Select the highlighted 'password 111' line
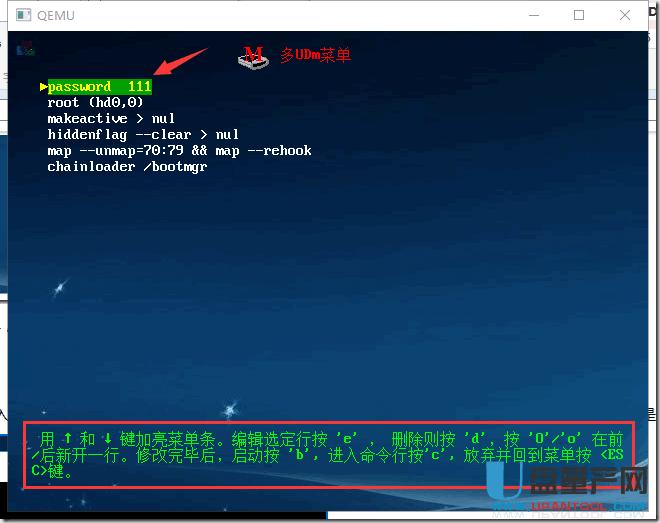Viewport: 660px width, 523px height. (99, 87)
